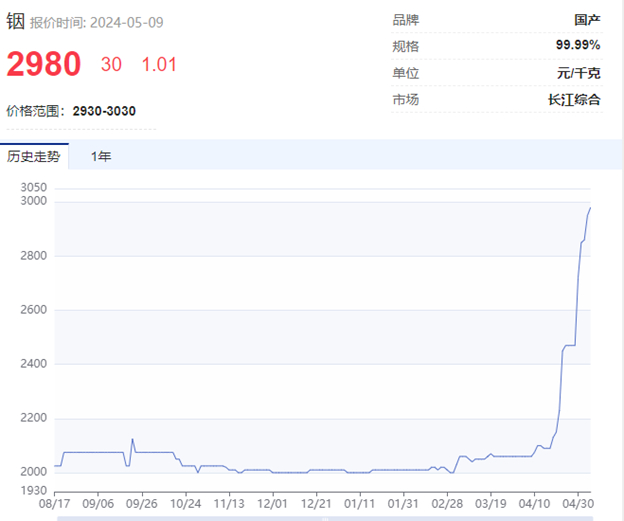Switch to the 1年 tab
Screen dimensions: 624x521
[101, 156]
